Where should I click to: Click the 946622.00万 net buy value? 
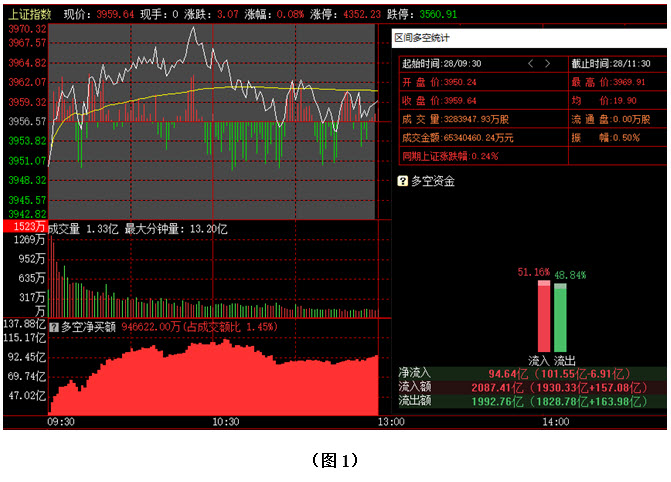[x=151, y=327]
